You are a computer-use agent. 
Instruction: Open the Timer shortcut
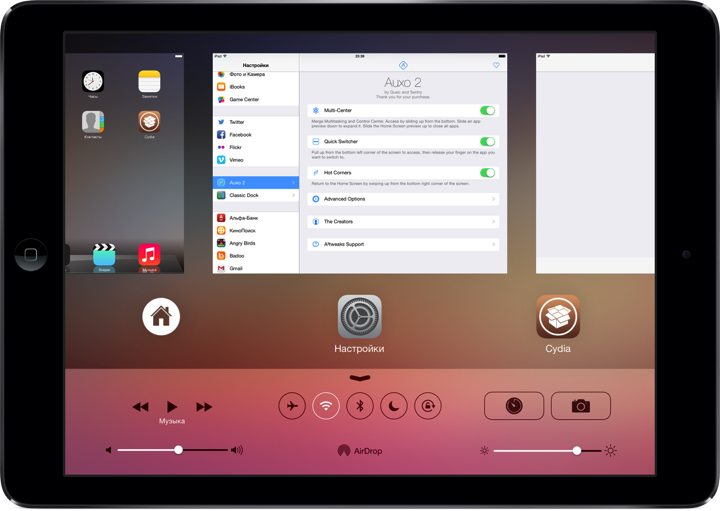[x=514, y=406]
